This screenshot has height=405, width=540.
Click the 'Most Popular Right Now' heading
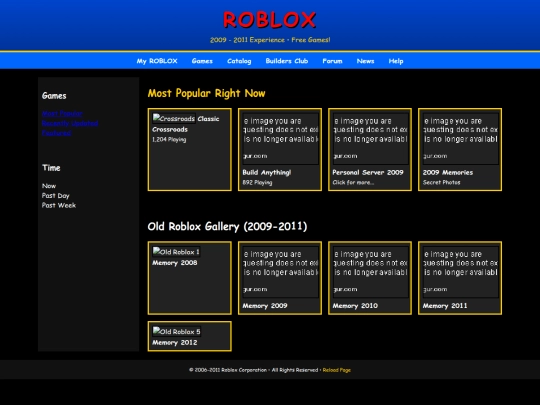207,93
